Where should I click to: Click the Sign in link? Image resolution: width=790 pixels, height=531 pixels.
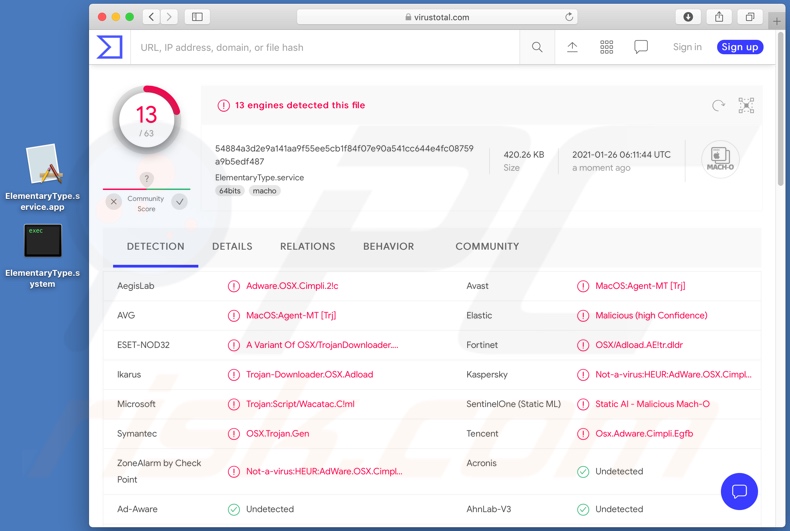[x=687, y=47]
